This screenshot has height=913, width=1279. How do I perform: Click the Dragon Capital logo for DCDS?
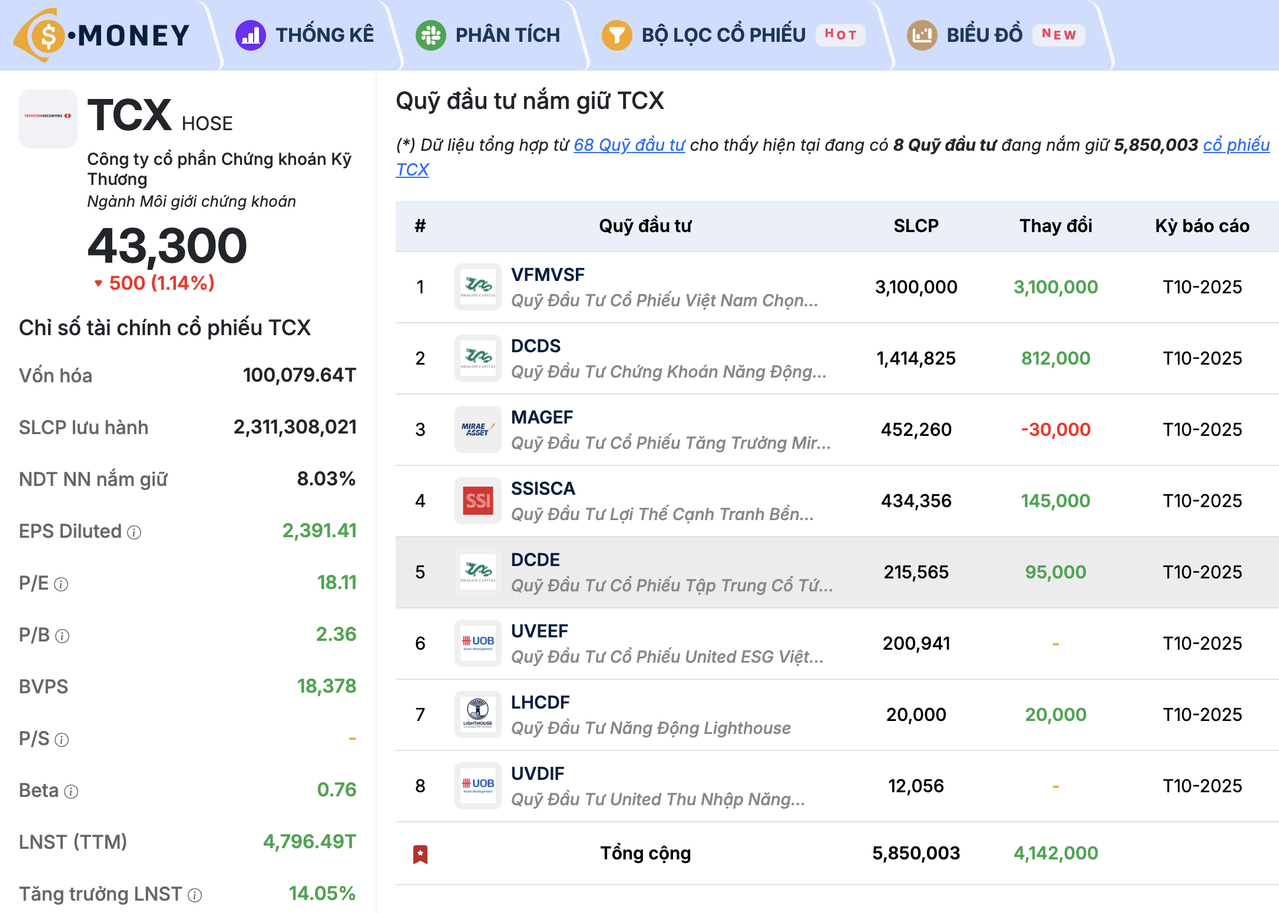coord(478,358)
